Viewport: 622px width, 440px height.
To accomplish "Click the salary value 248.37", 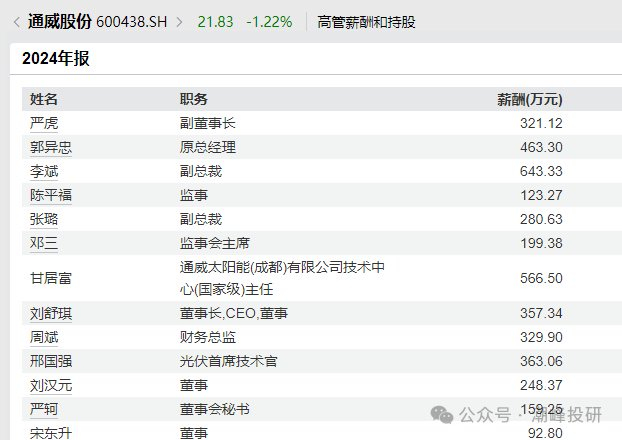I will click(541, 385).
